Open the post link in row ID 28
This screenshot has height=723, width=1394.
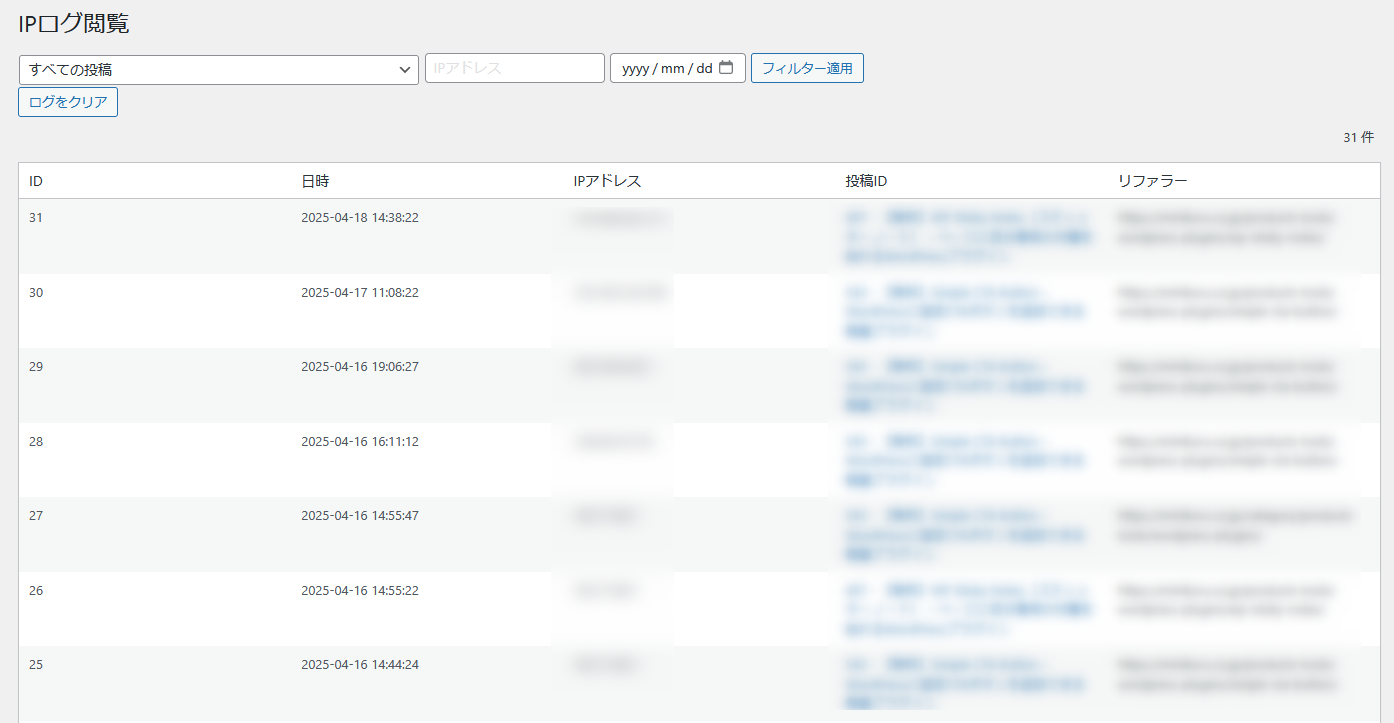click(965, 459)
